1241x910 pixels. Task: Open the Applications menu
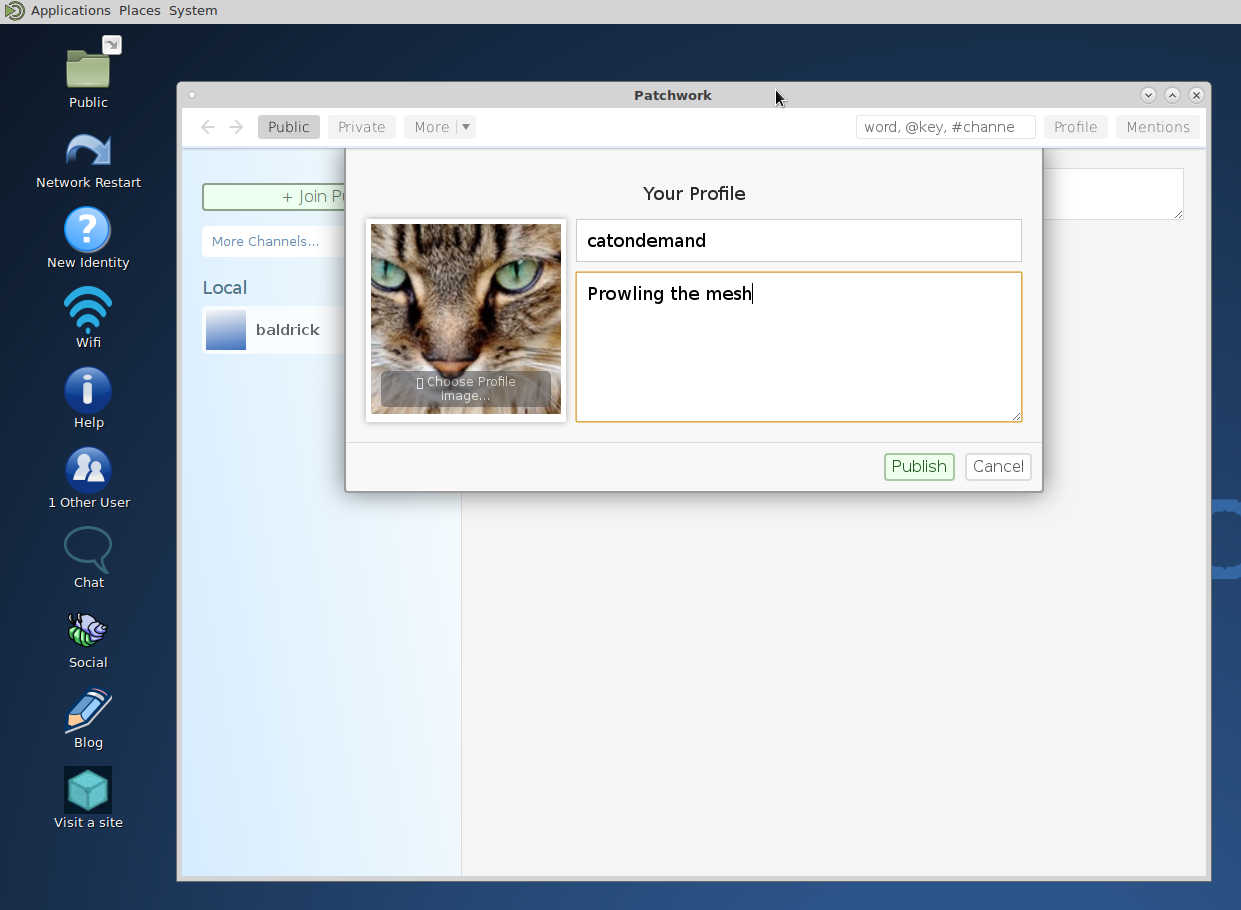pos(70,11)
